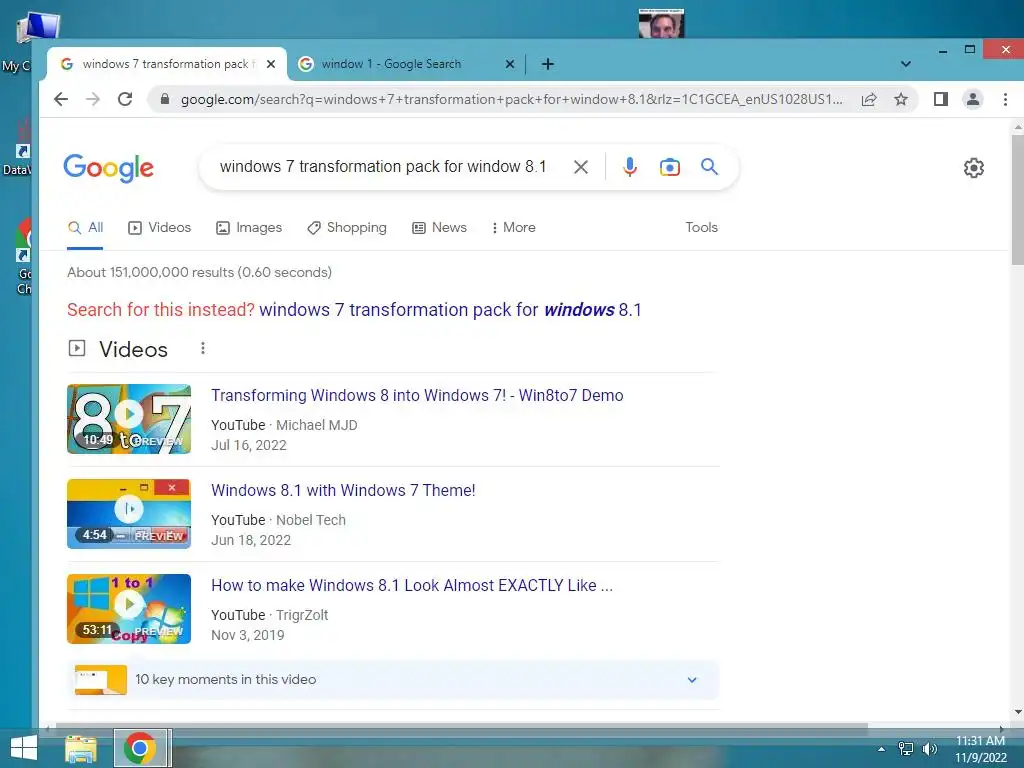Click the webcam thumbnail at top
The width and height of the screenshot is (1024, 768).
(661, 24)
